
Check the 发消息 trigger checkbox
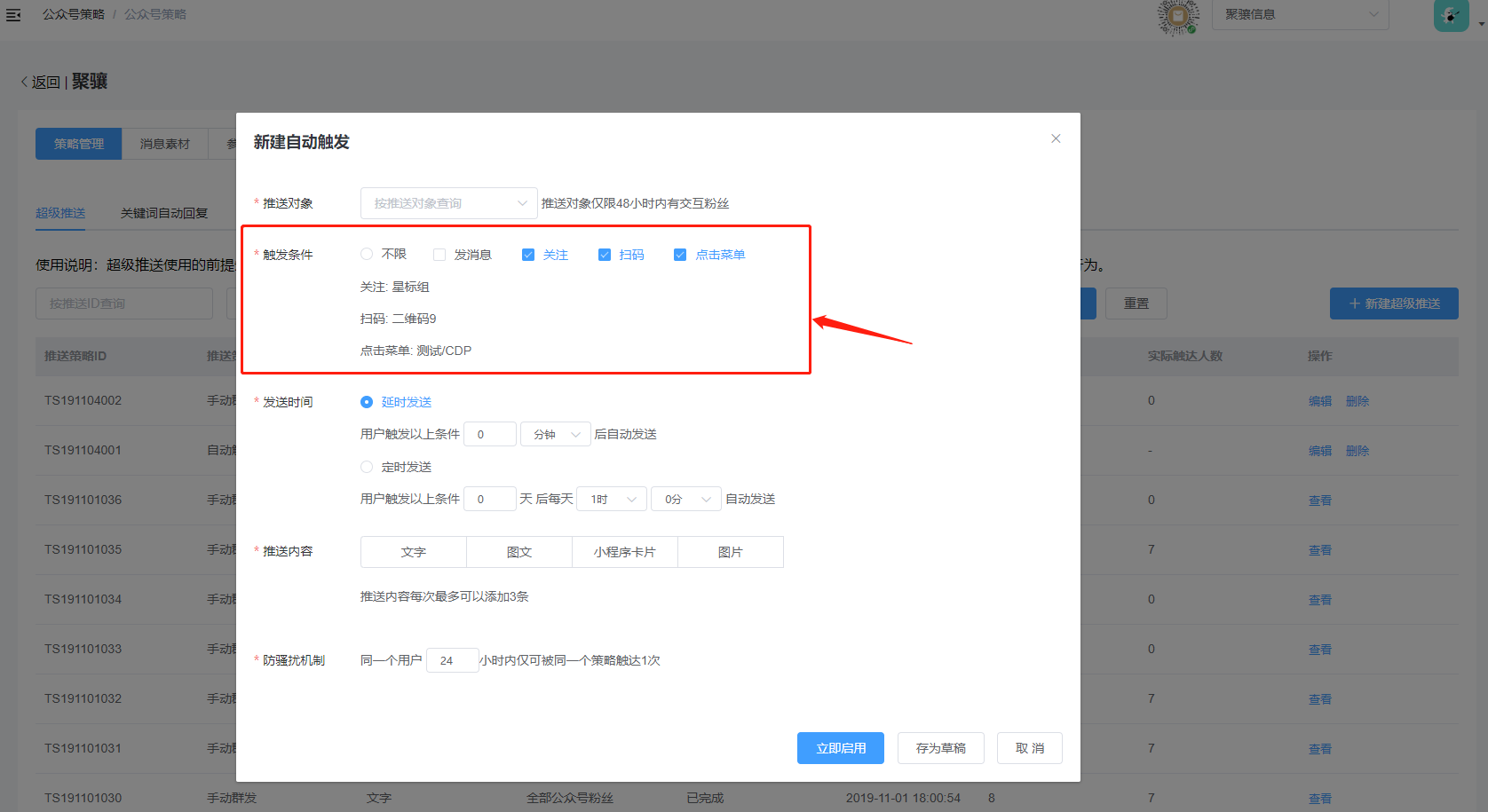tap(439, 255)
